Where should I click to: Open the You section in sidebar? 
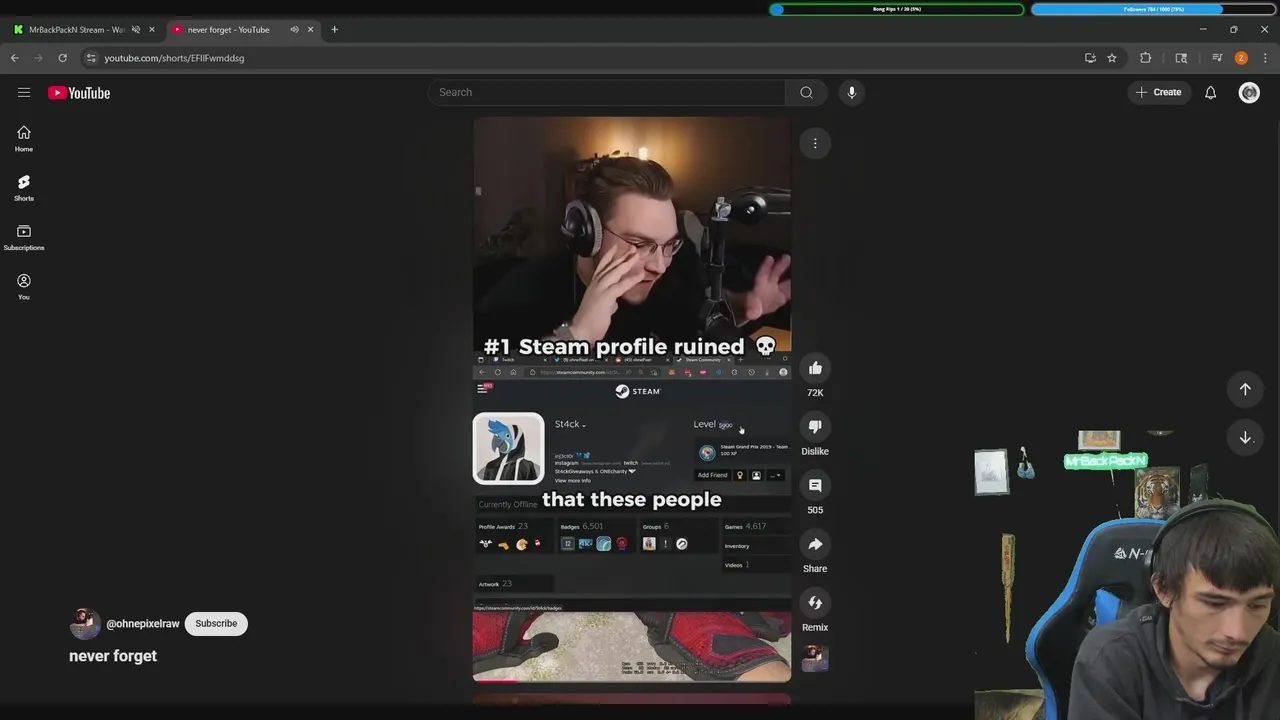[x=24, y=287]
